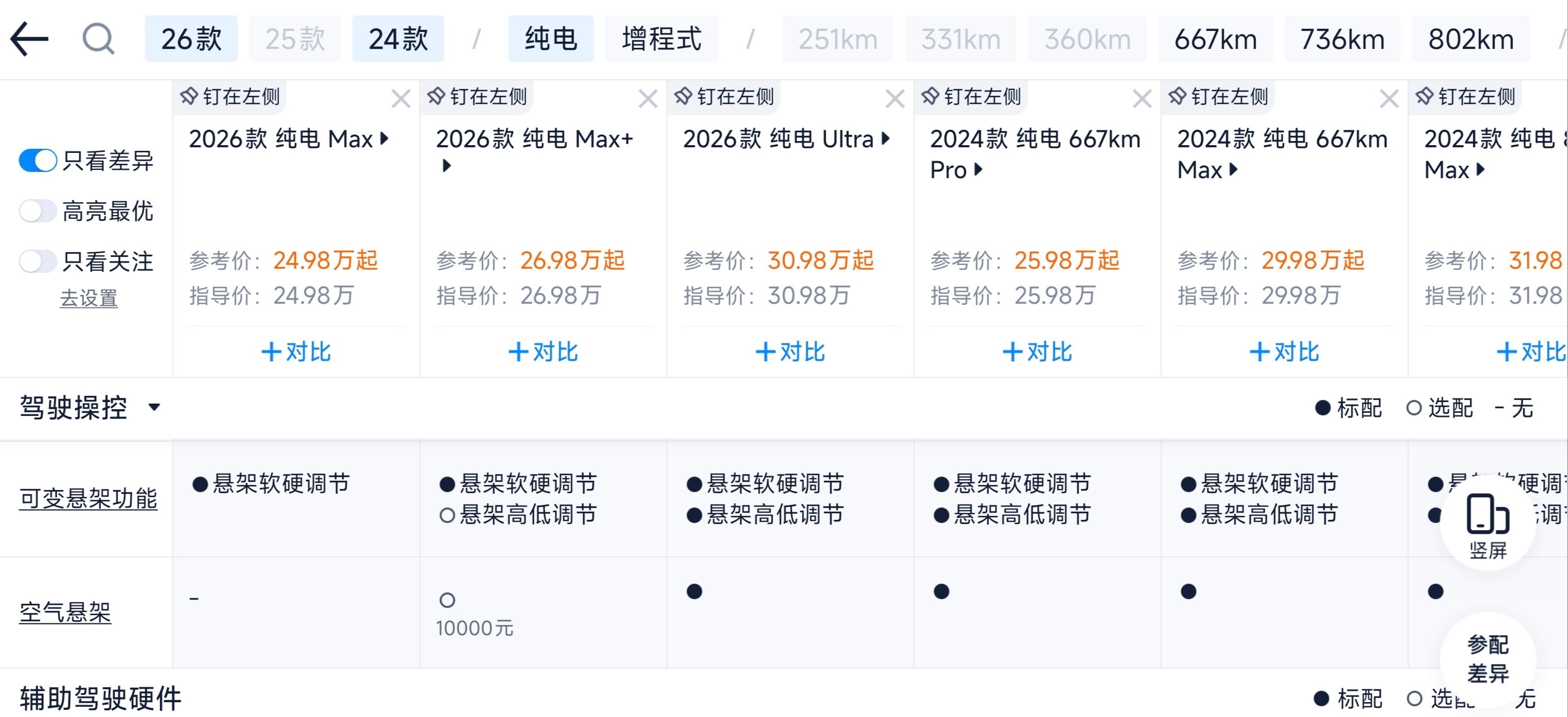Expand the last 2024款 纯电 Max details
This screenshot has width=1568, height=717.
pos(1480,169)
